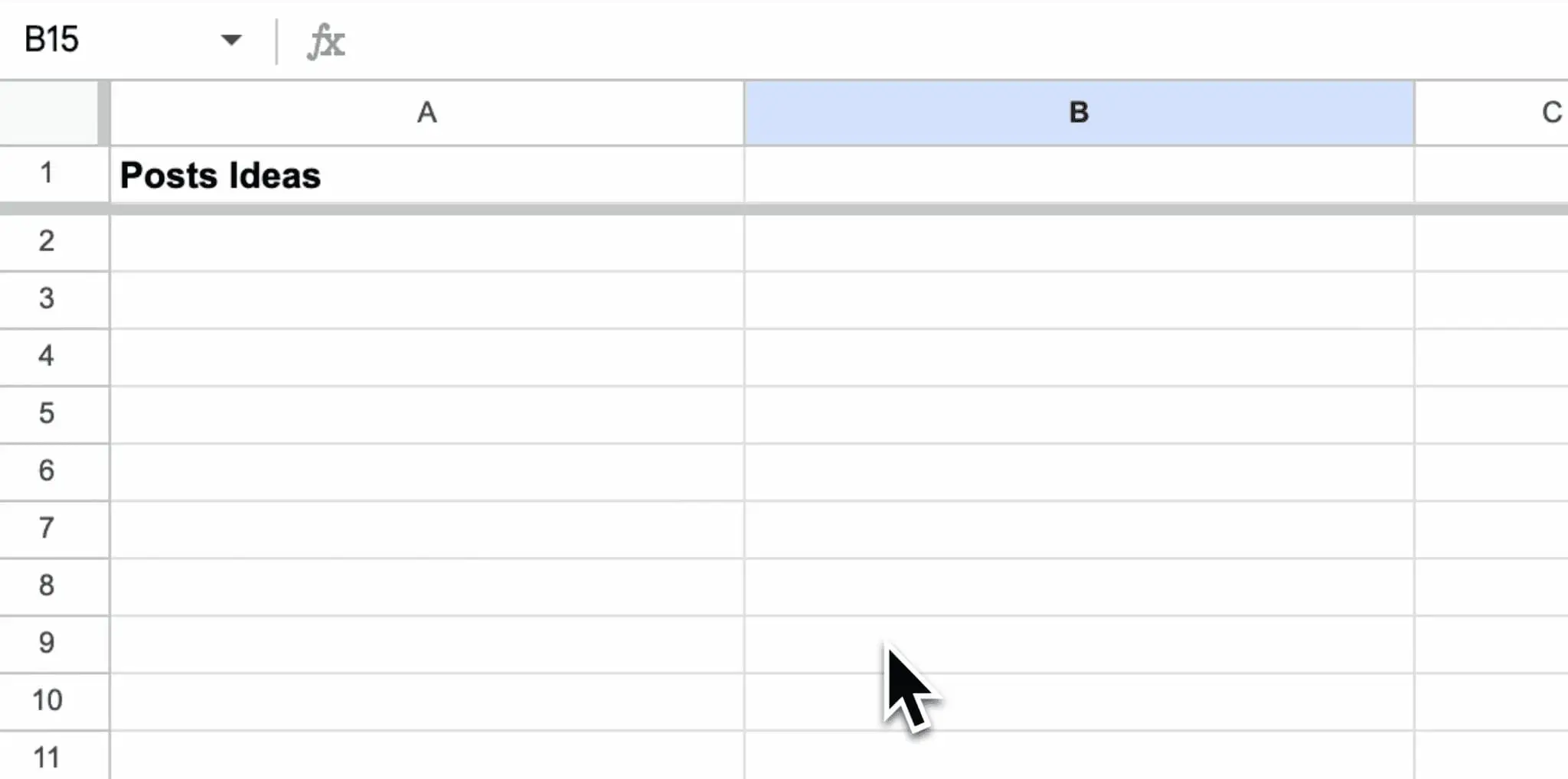Image resolution: width=1568 pixels, height=779 pixels.
Task: Select row 8 header
Action: (47, 585)
